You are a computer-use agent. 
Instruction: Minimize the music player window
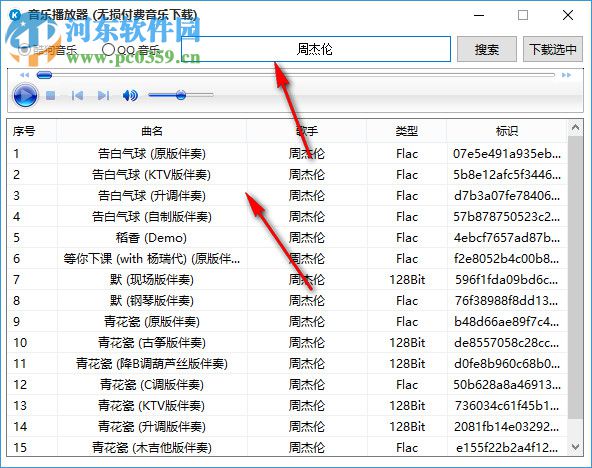click(x=479, y=15)
